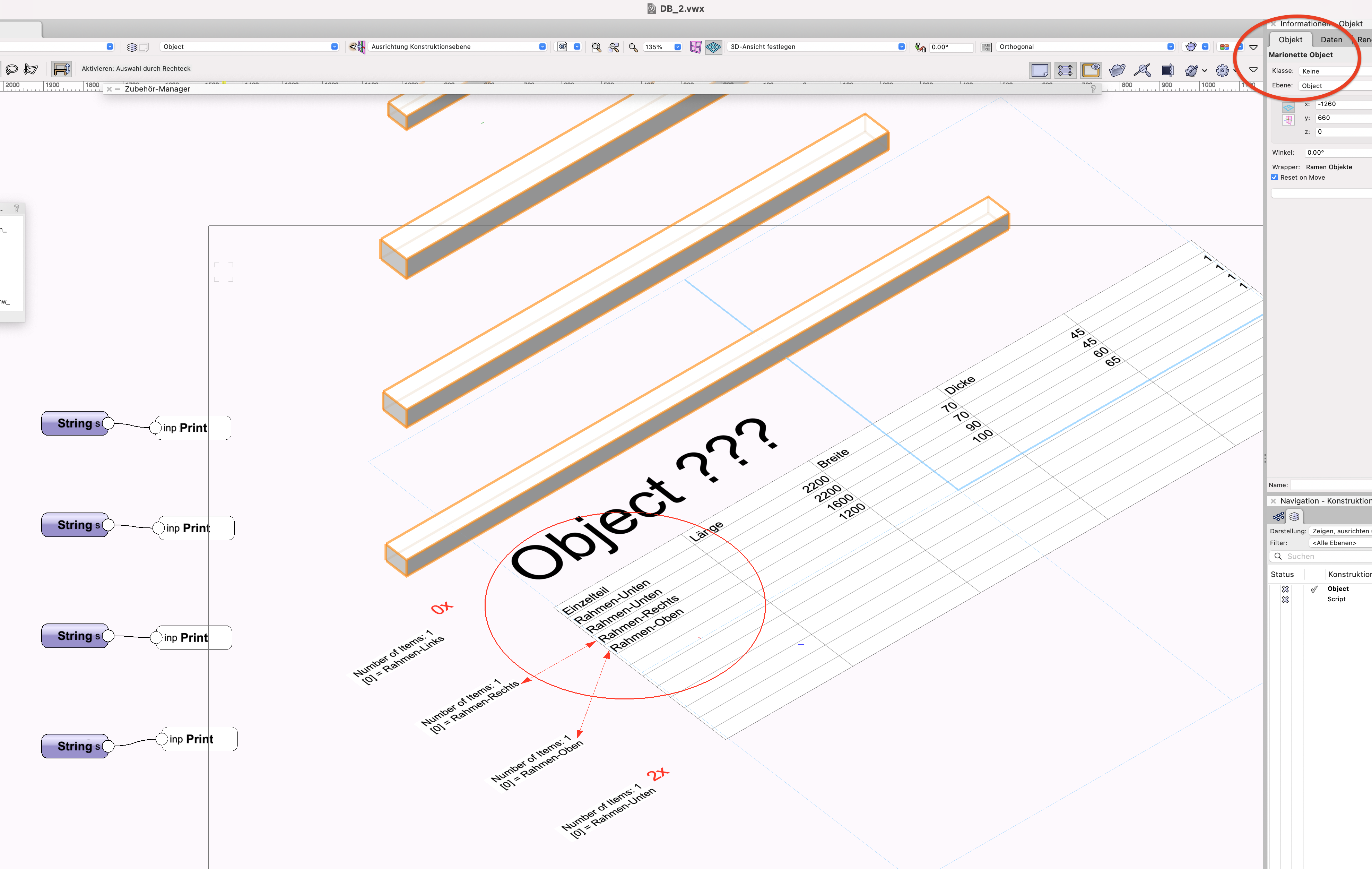Toggle the Reset on Move checkbox
1372x869 pixels.
(1275, 177)
